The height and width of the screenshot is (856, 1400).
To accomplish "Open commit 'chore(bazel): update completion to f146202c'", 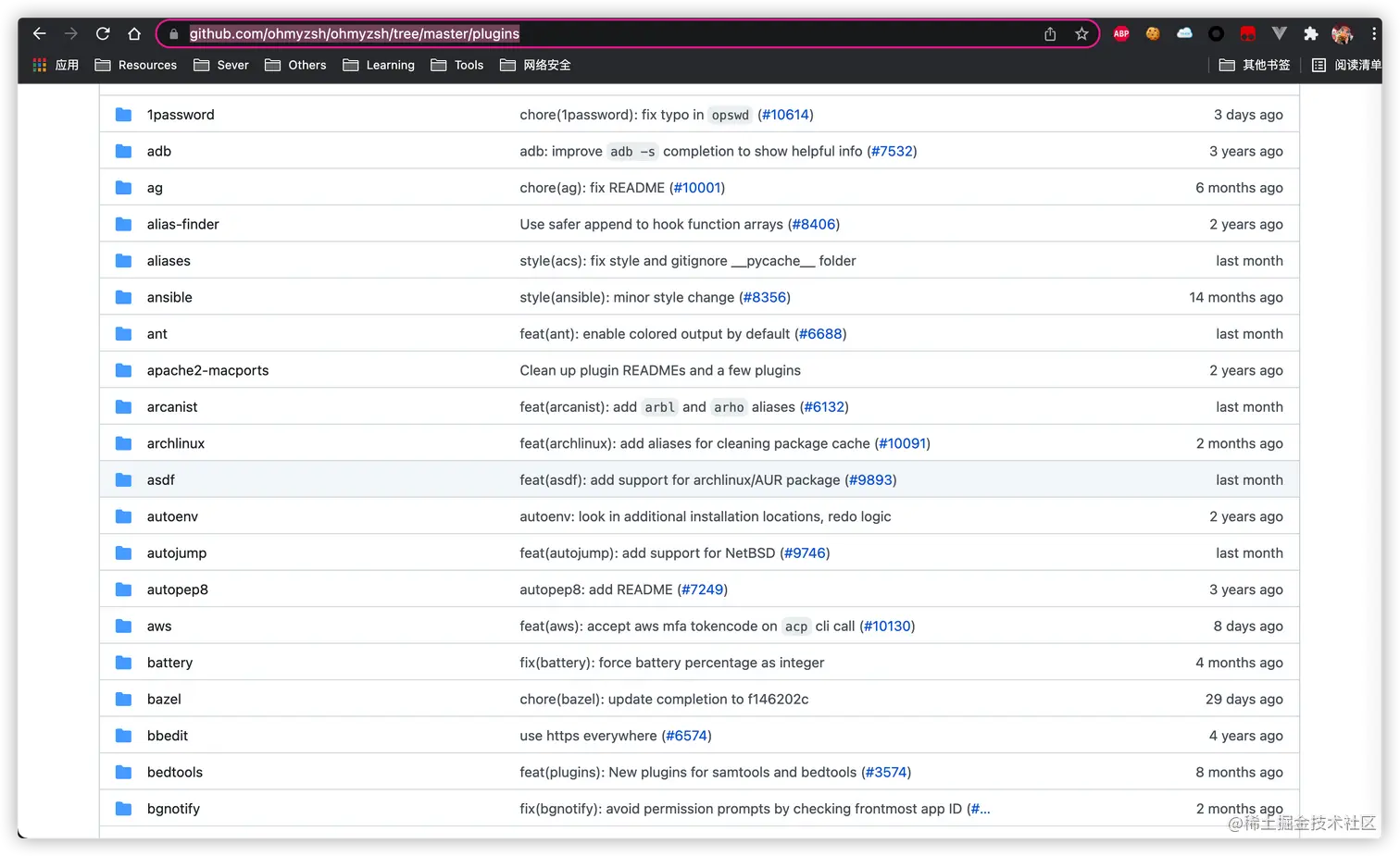I will click(664, 700).
